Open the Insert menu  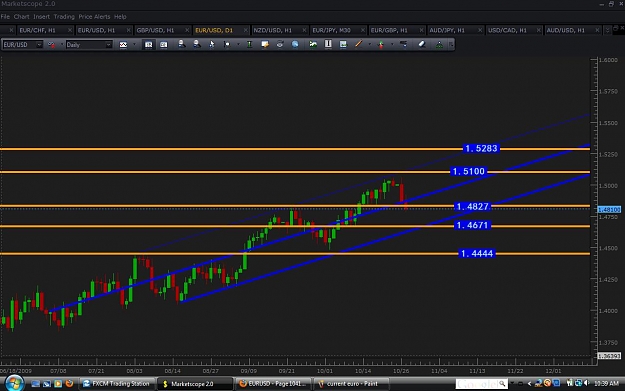[x=41, y=17]
